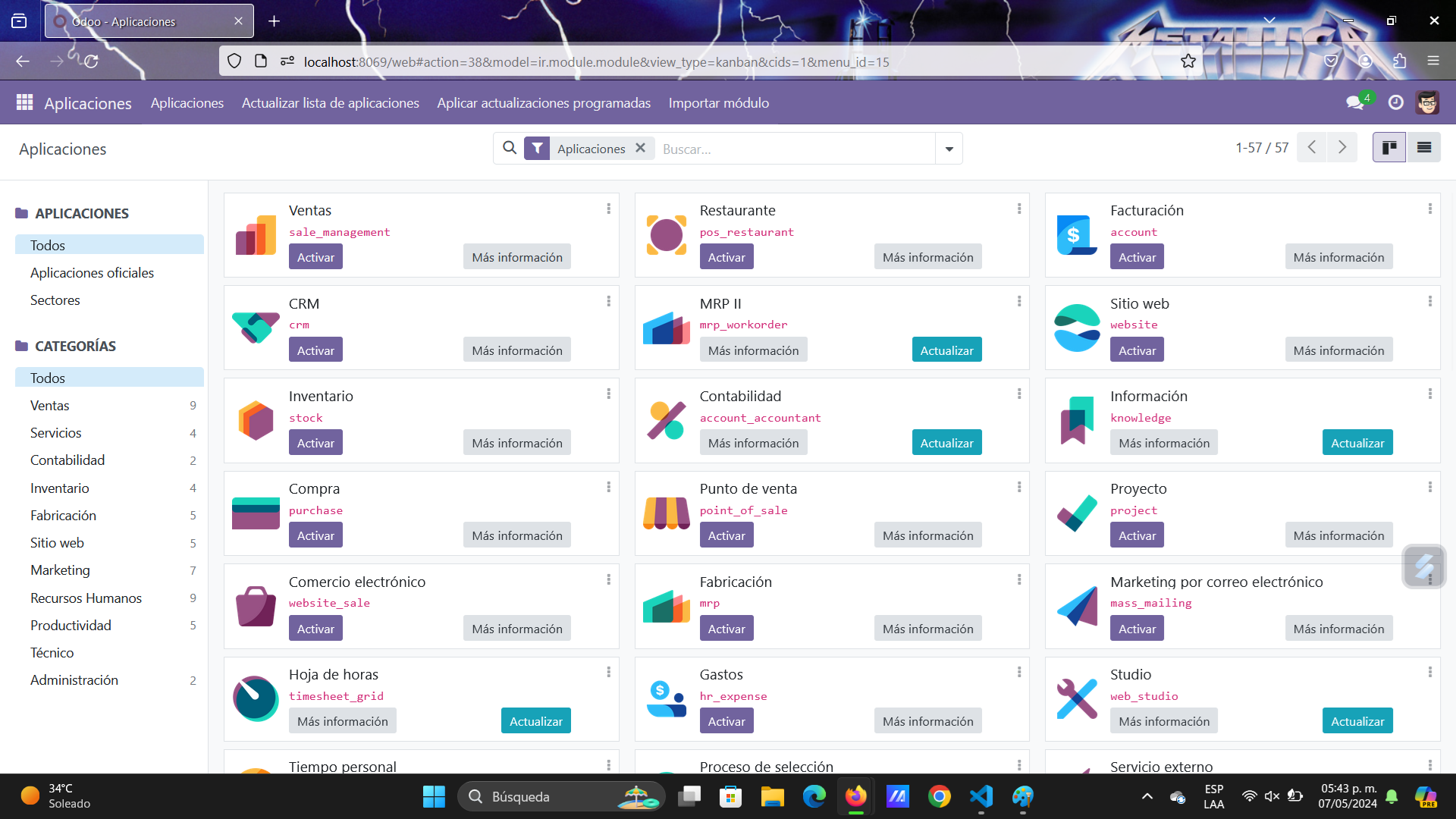The image size is (1456, 819).
Task: Click the Sitio web app icon
Action: [x=1077, y=328]
